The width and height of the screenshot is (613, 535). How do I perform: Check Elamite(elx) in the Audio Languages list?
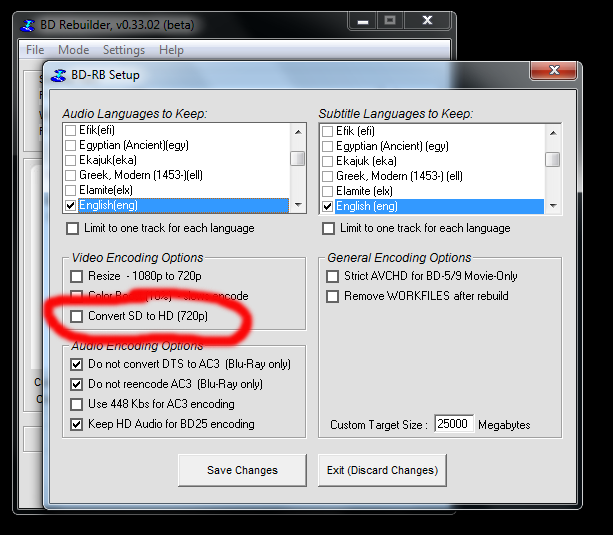(70, 190)
